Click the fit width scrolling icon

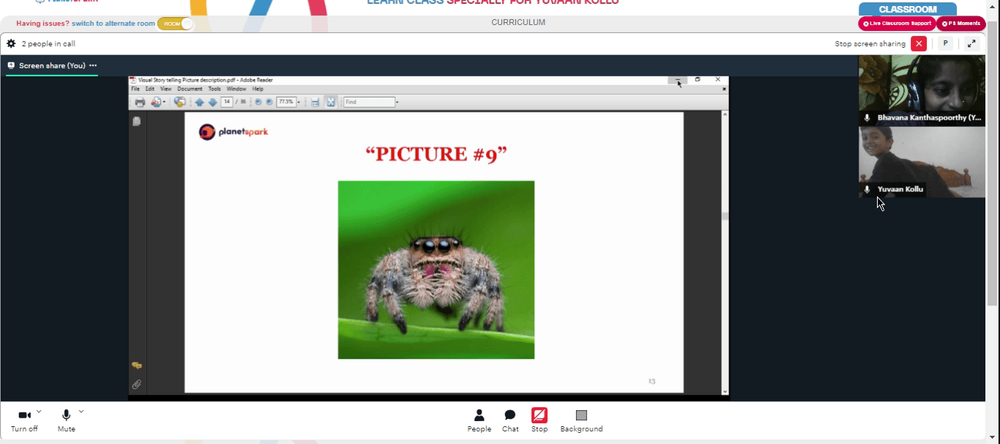click(x=315, y=102)
